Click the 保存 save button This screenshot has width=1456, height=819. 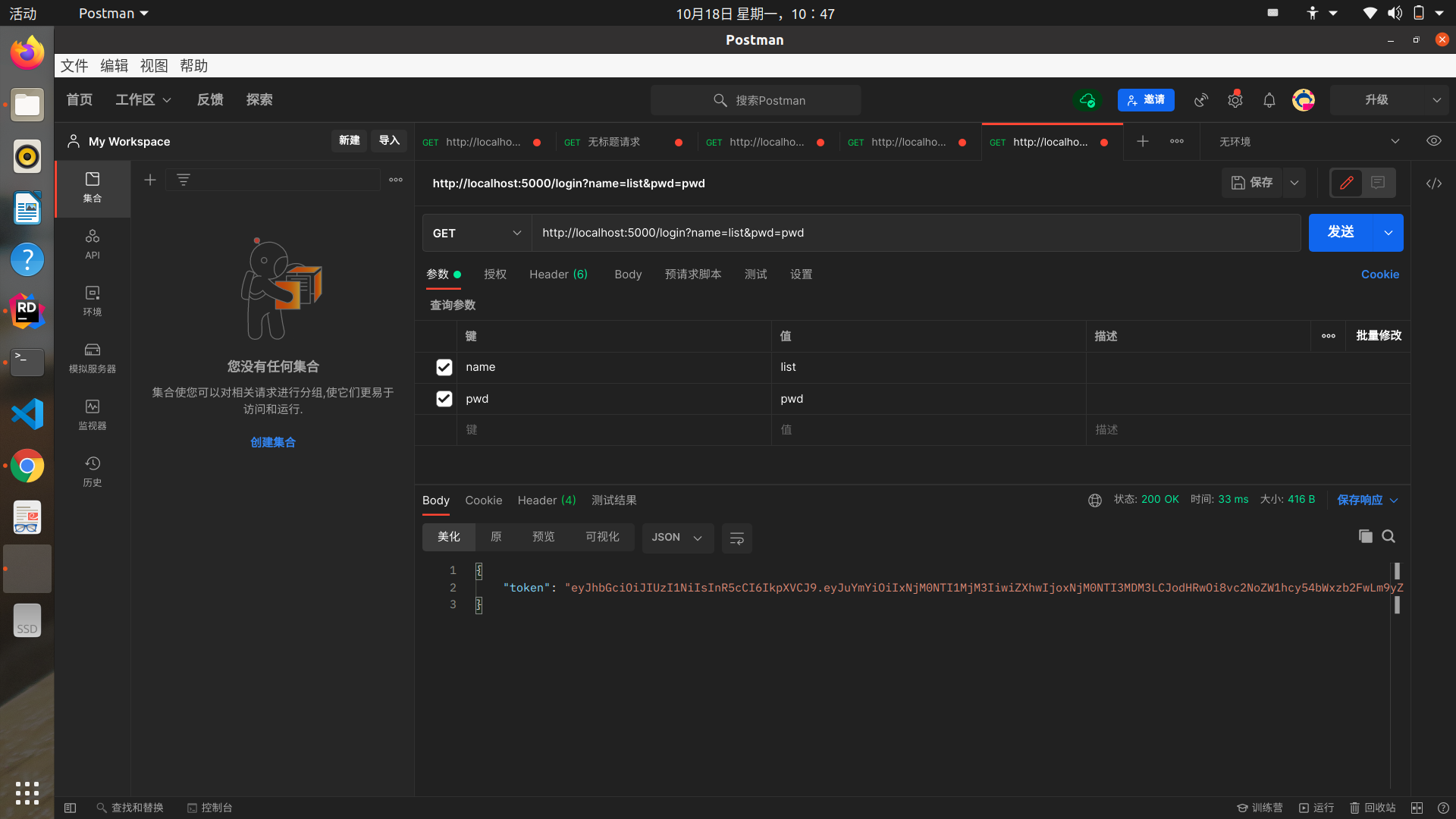(x=1252, y=183)
